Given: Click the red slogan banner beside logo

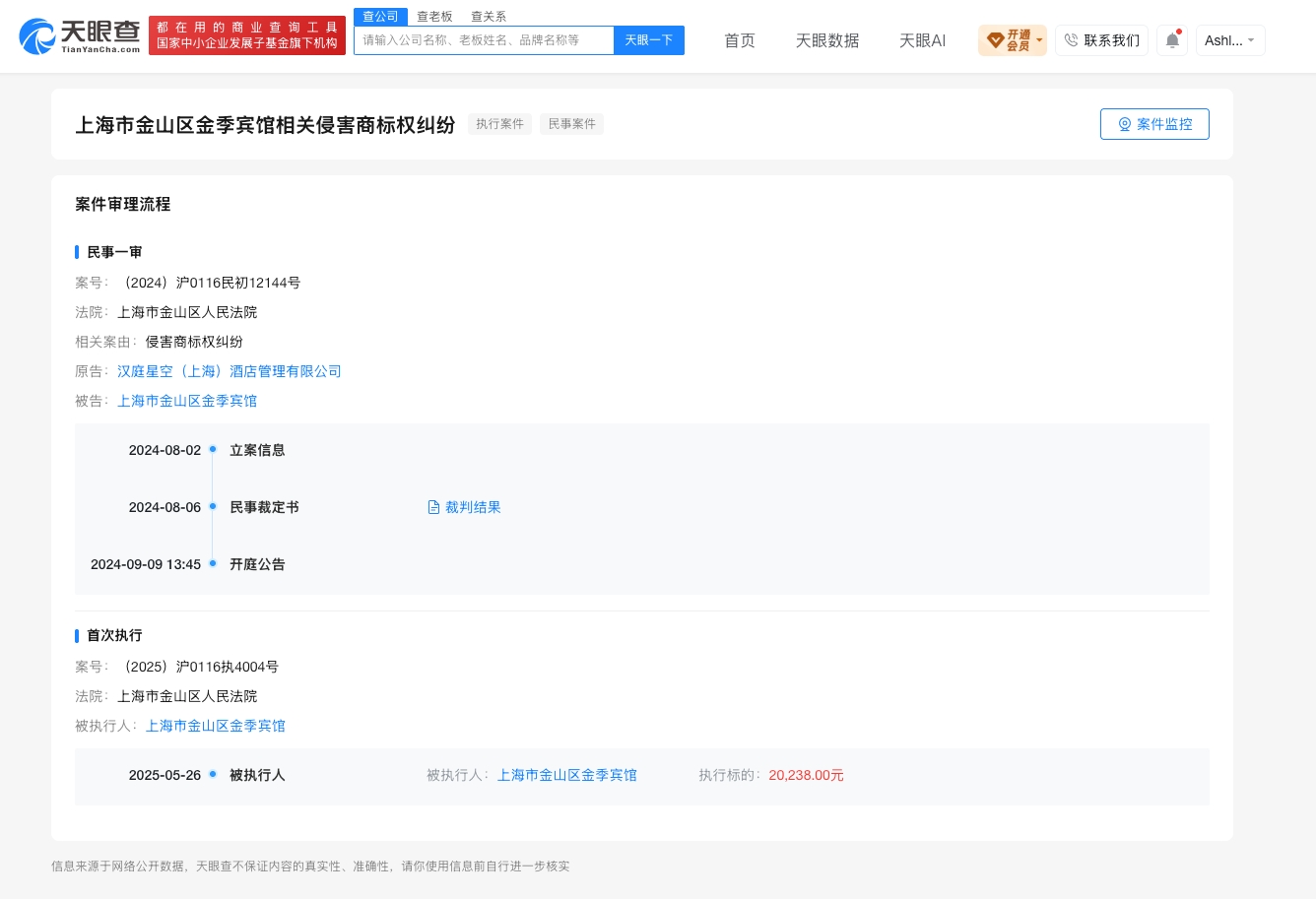Looking at the screenshot, I should (247, 35).
